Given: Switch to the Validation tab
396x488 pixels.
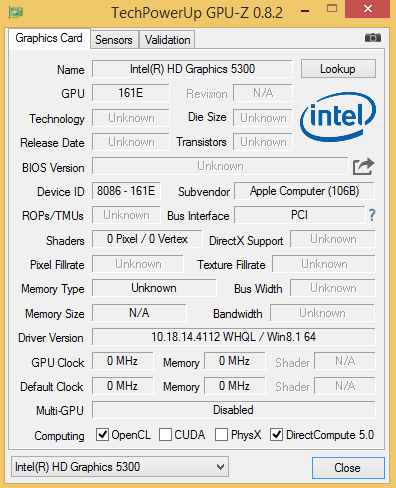Looking at the screenshot, I should click(167, 40).
